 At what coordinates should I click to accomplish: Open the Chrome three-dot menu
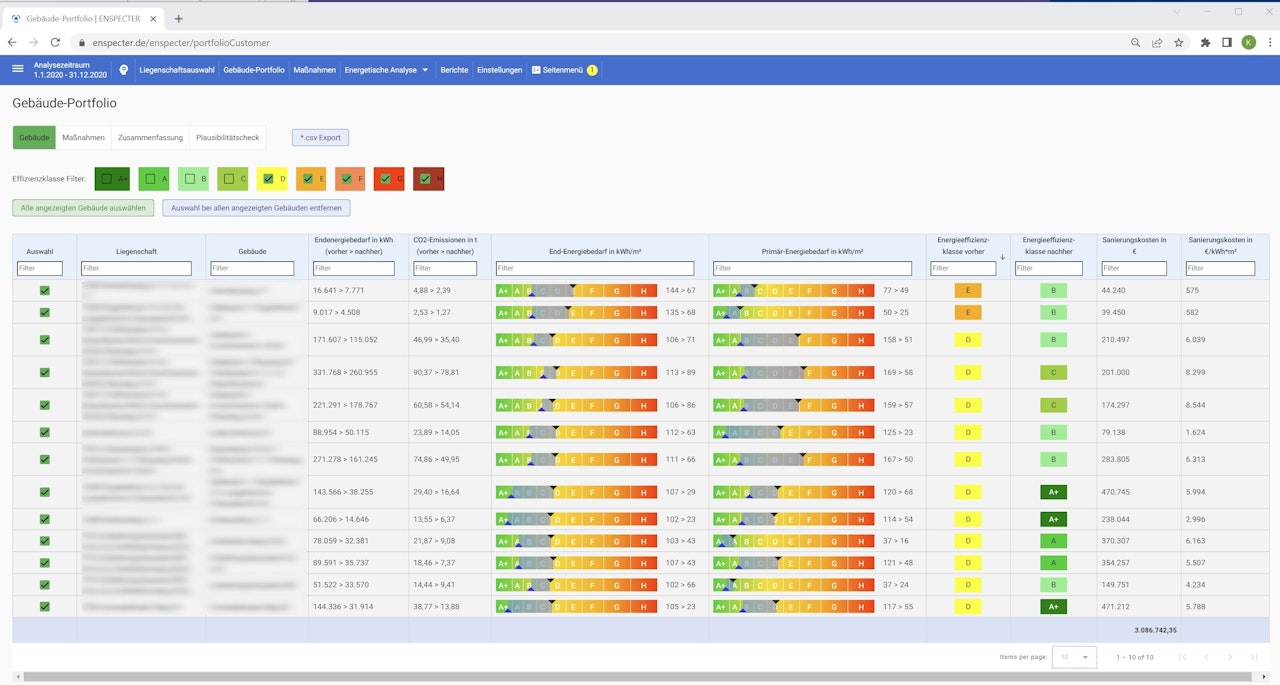1268,43
